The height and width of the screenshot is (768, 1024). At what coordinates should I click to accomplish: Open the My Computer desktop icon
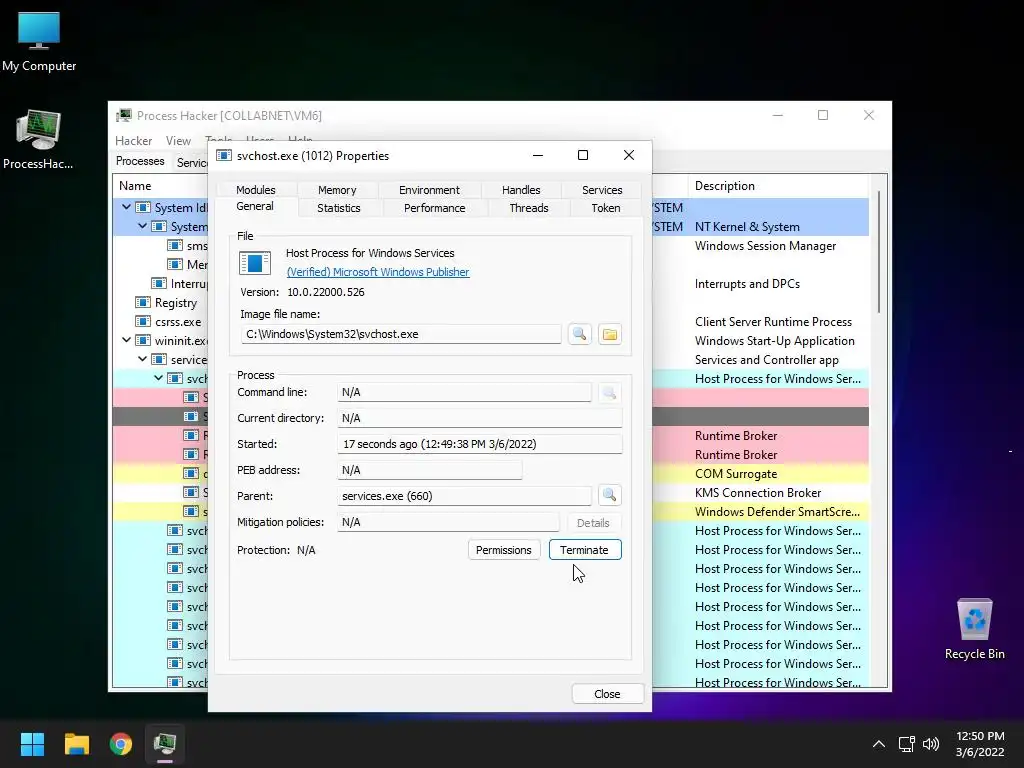click(39, 42)
